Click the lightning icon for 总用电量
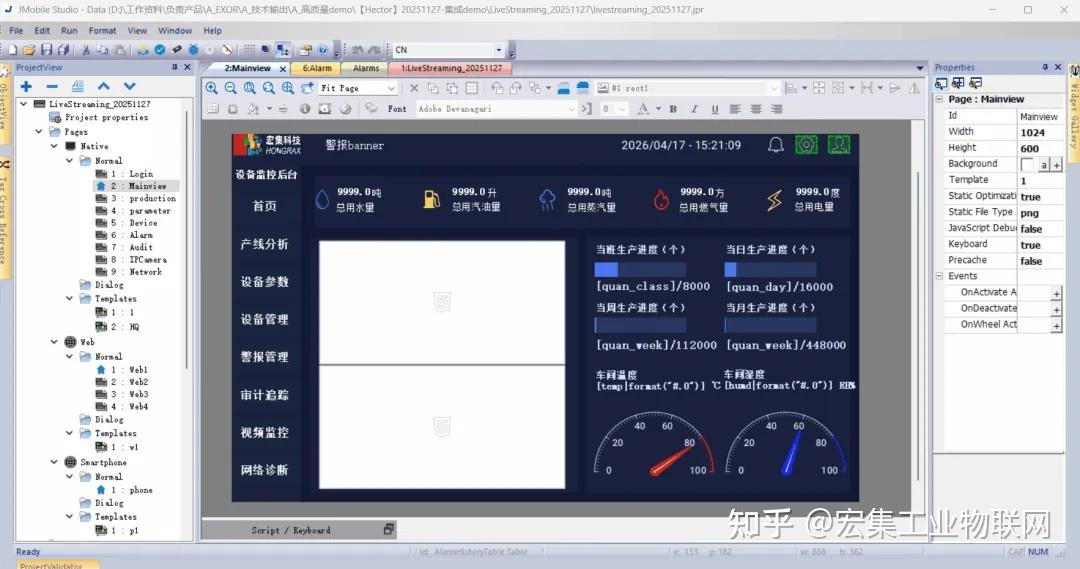Image resolution: width=1080 pixels, height=569 pixels. pyautogui.click(x=774, y=200)
